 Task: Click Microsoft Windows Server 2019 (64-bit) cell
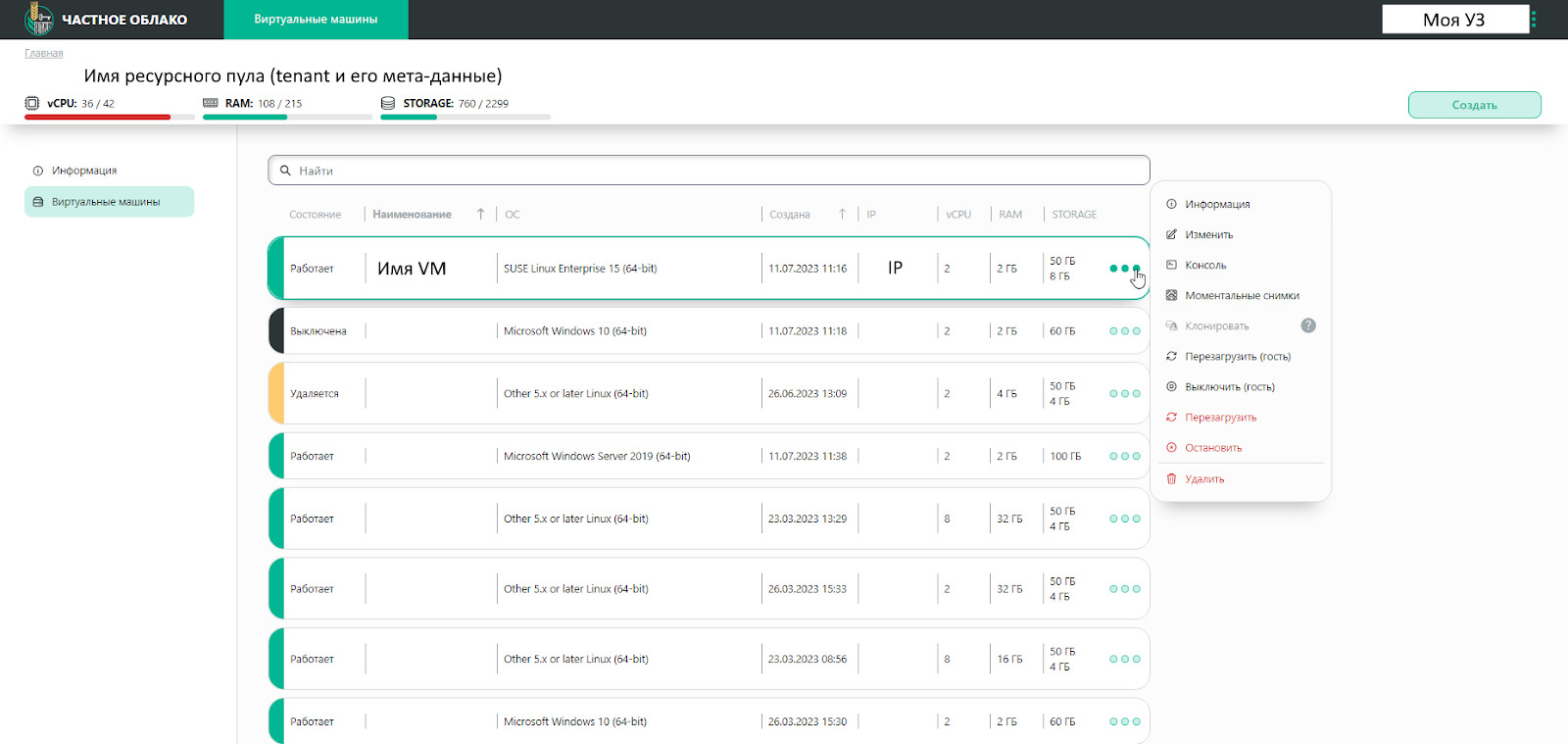[597, 456]
